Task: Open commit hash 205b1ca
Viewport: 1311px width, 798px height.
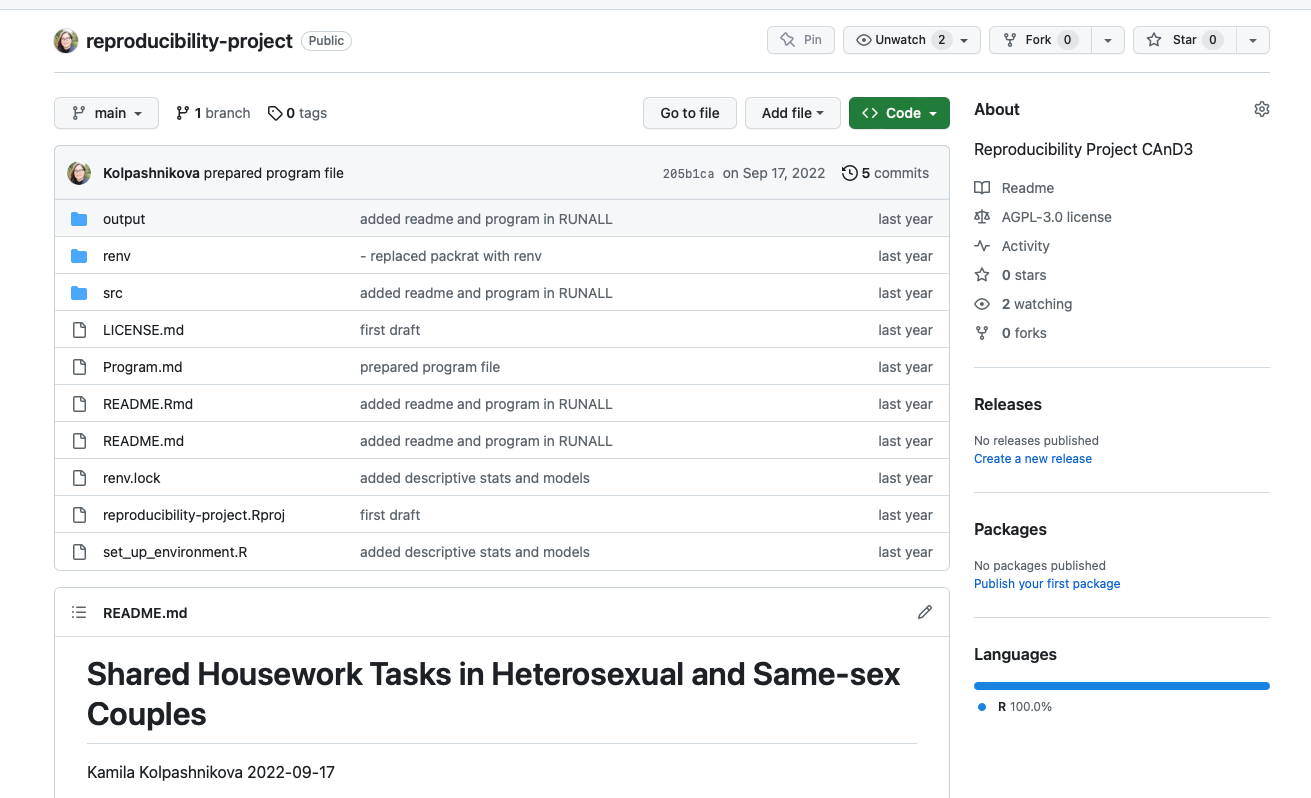Action: 688,173
